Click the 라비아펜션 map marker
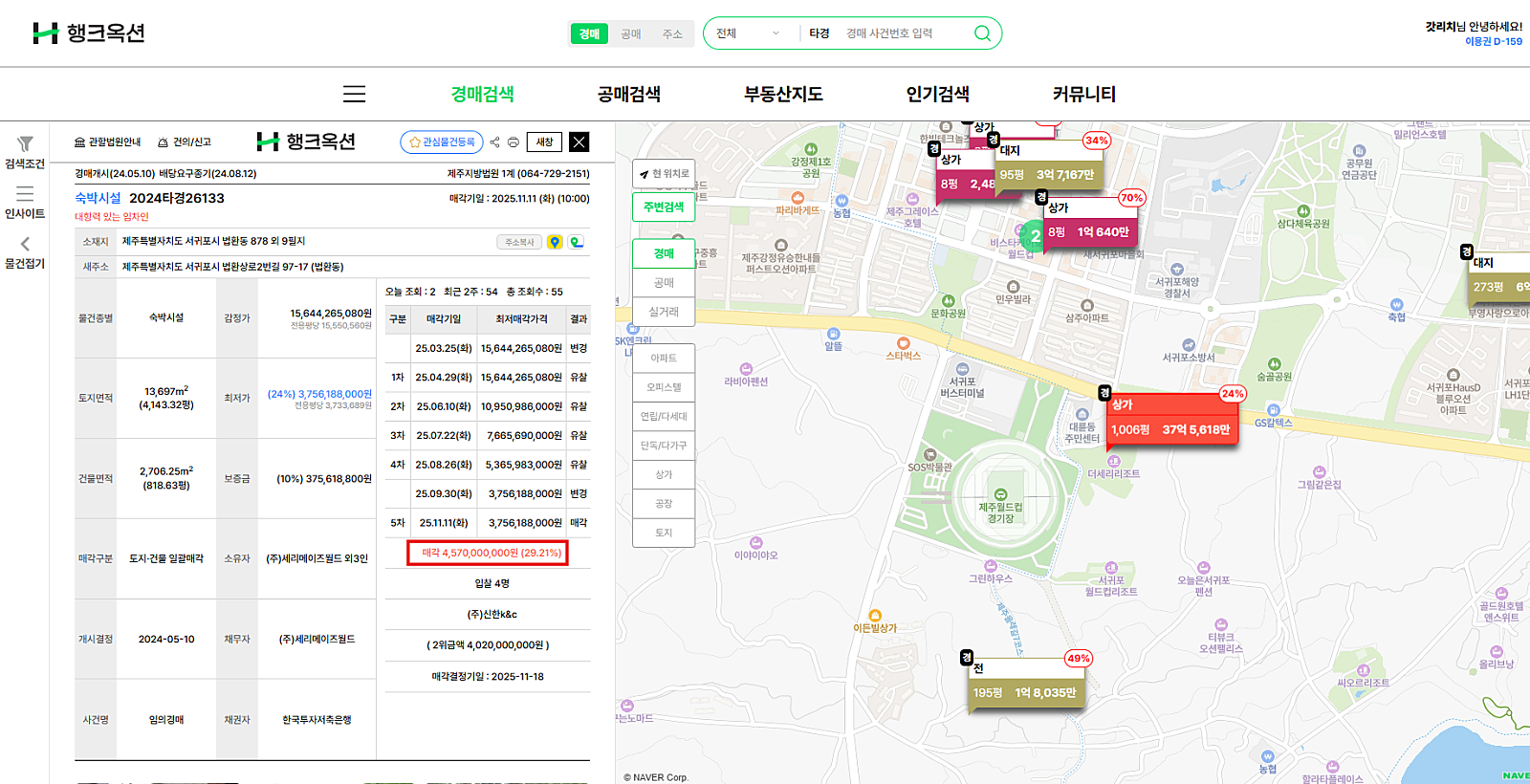This screenshot has height=784, width=1530. [x=746, y=369]
